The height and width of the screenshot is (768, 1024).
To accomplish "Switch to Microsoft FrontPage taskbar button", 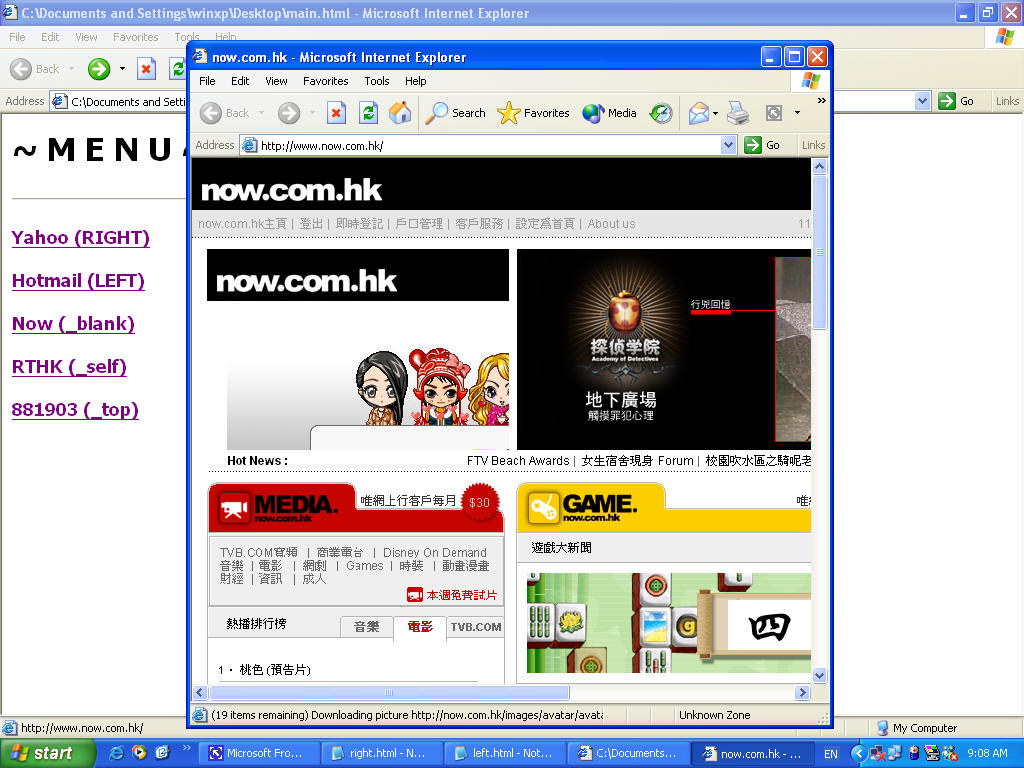I will click(259, 754).
